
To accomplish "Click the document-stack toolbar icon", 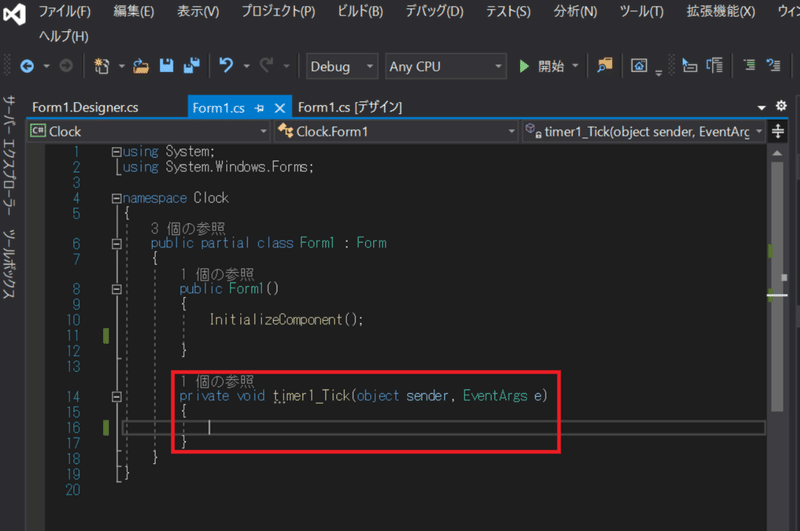I will point(714,65).
